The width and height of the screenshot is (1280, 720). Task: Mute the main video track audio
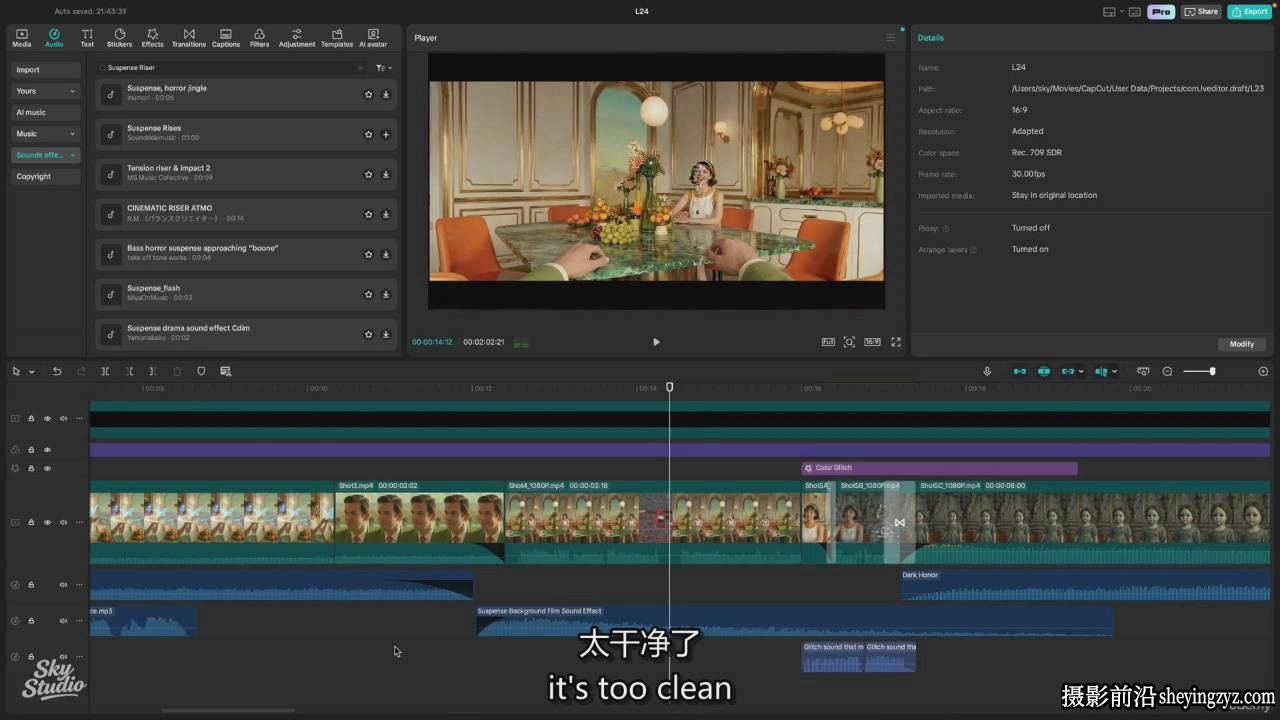pos(63,522)
